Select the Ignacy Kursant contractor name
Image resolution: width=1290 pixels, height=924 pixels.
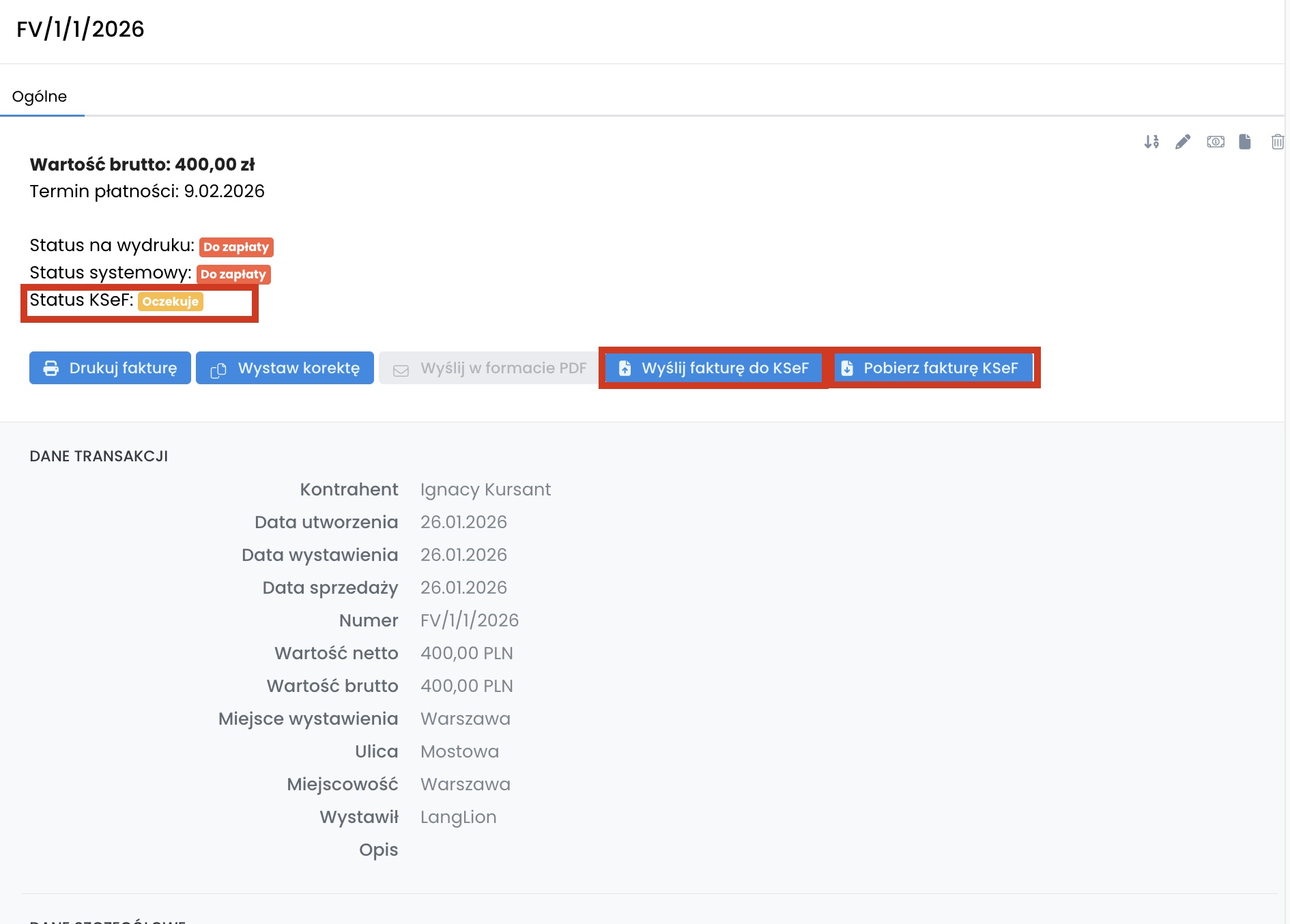(x=485, y=489)
